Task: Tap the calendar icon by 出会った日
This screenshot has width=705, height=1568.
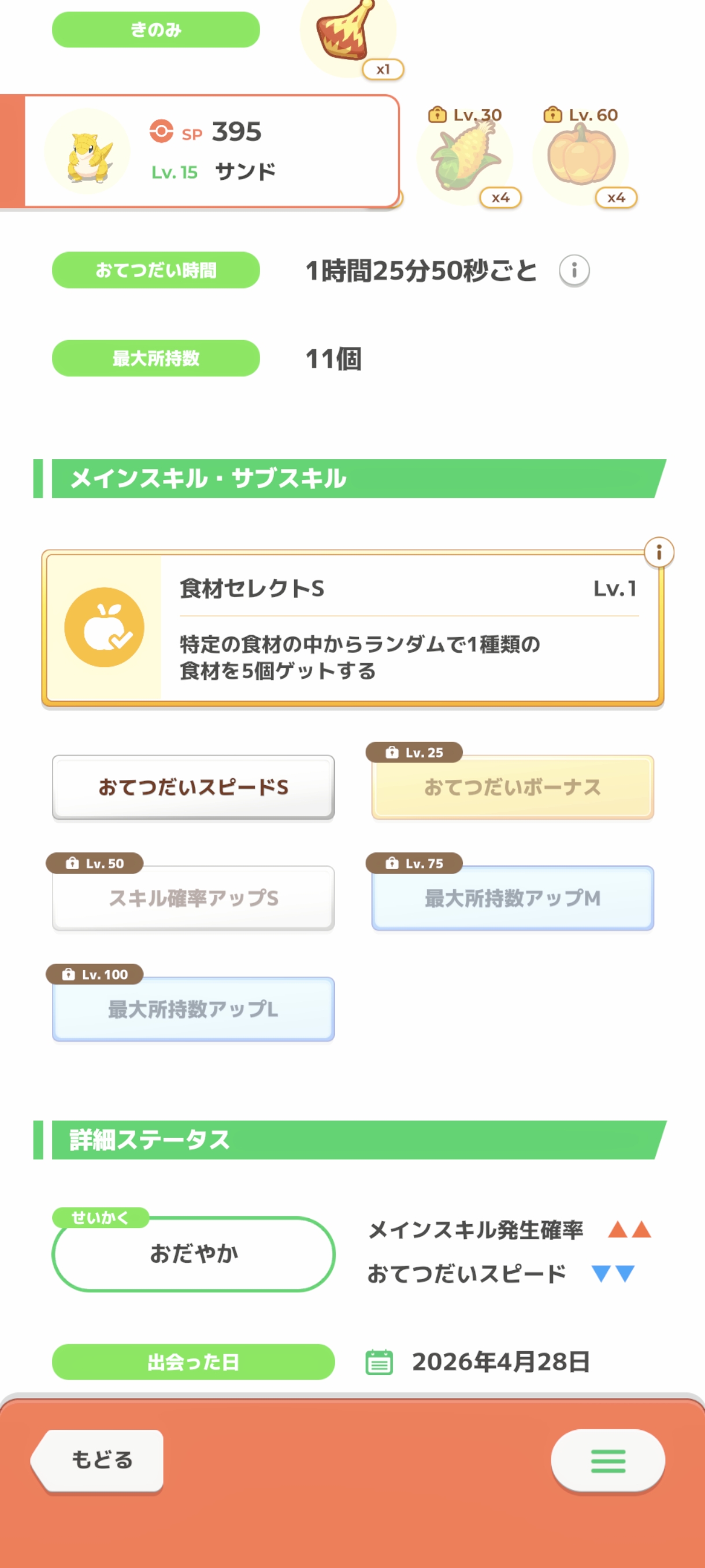Action: pos(379,1362)
